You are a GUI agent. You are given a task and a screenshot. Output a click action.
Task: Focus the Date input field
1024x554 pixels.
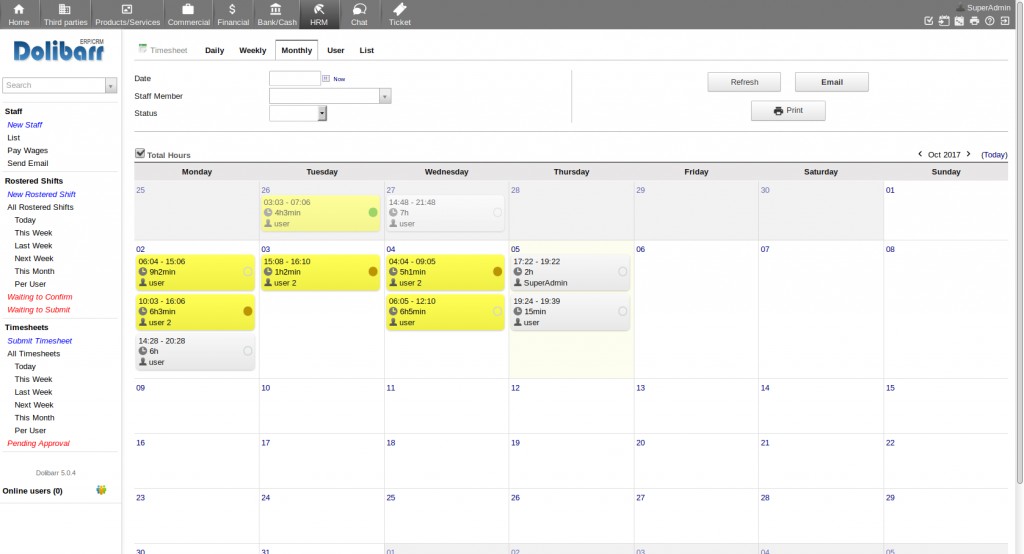point(295,78)
